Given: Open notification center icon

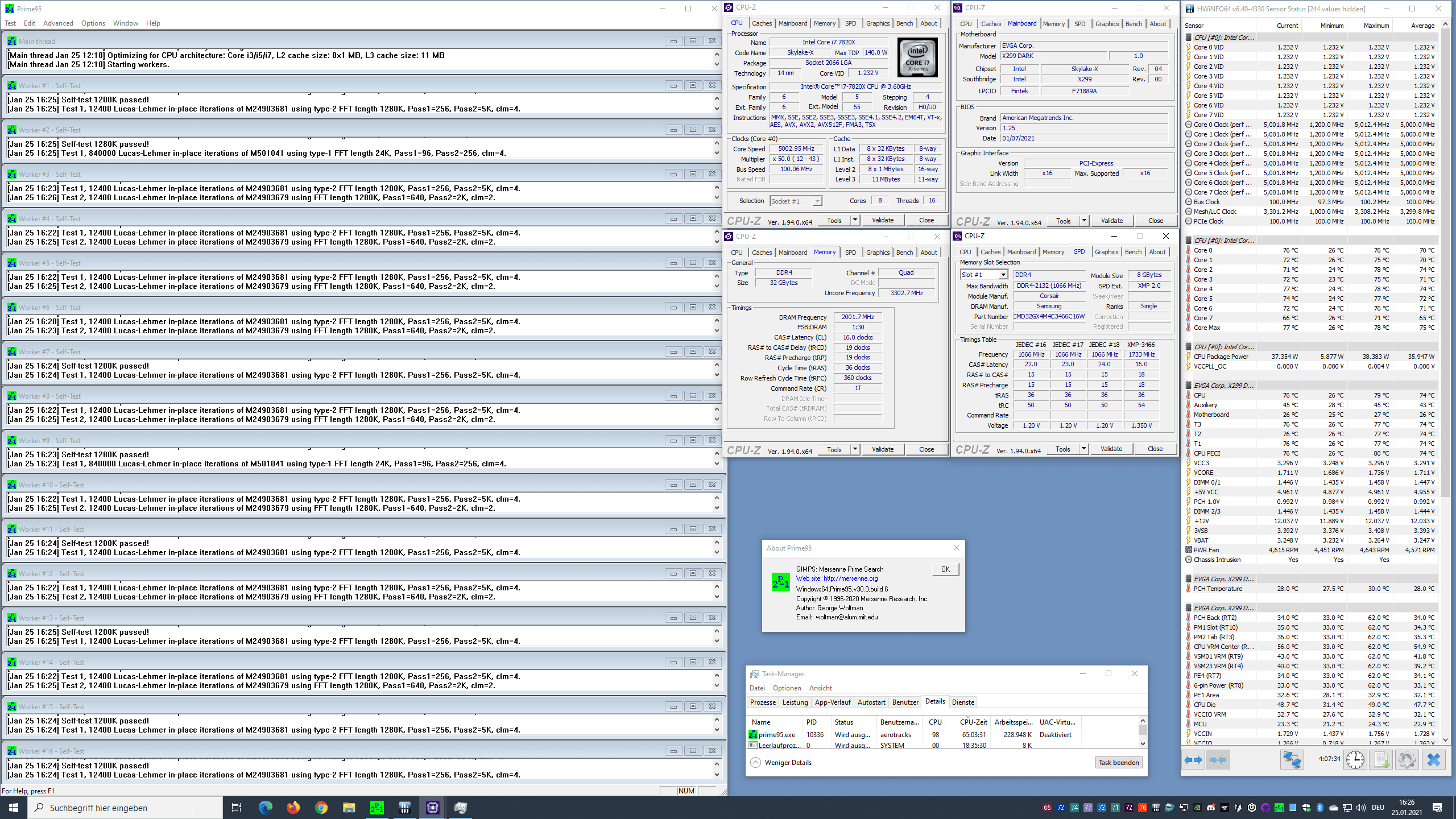Looking at the screenshot, I should 1437,808.
